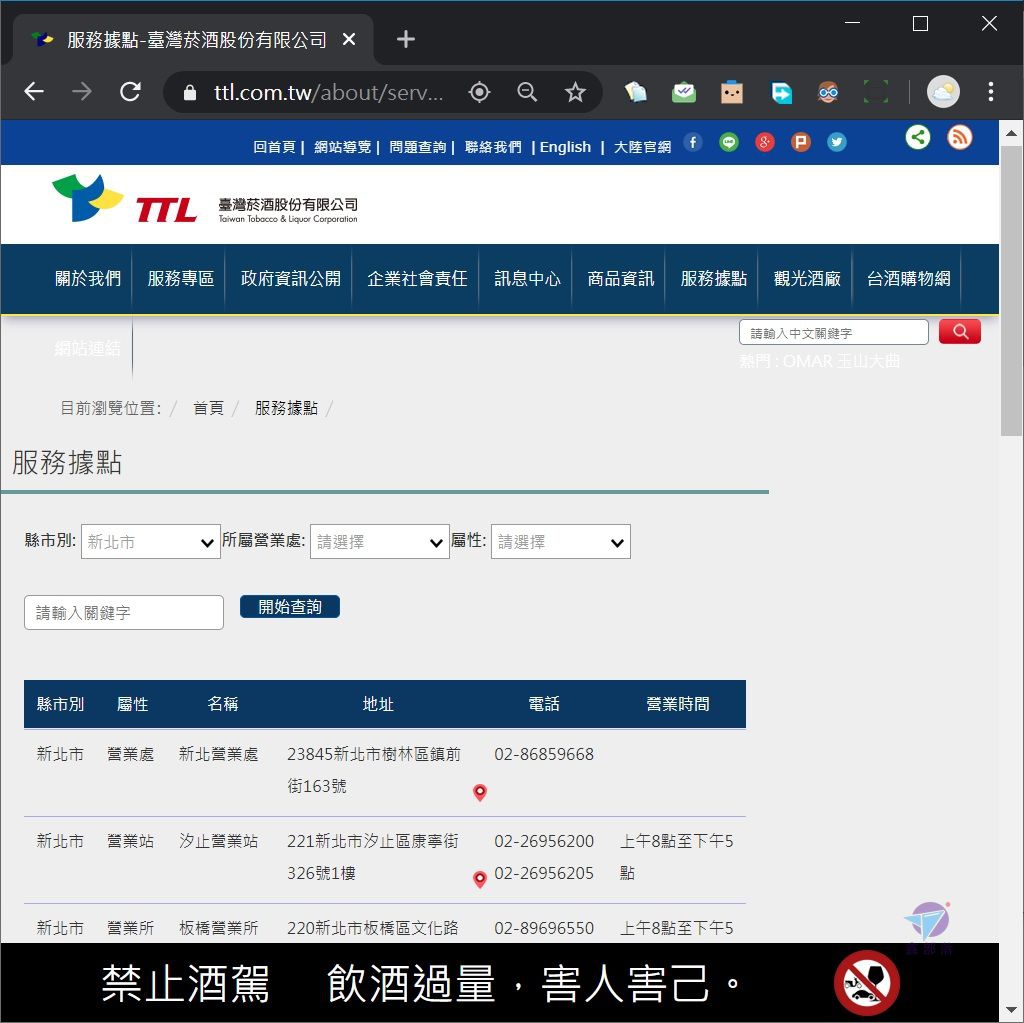Click the address bar URL

coord(328,92)
